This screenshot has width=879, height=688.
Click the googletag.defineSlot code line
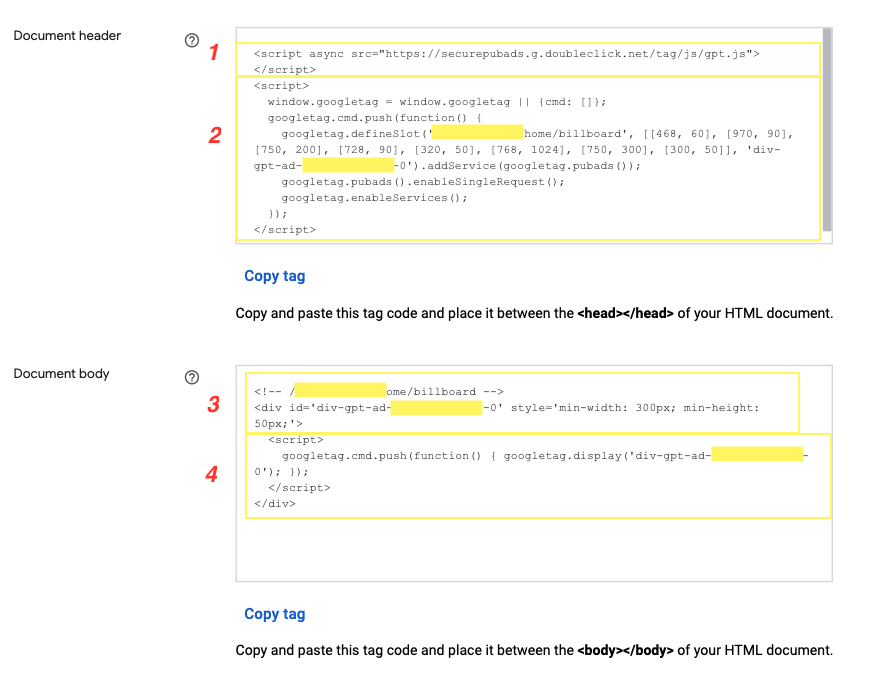537,134
